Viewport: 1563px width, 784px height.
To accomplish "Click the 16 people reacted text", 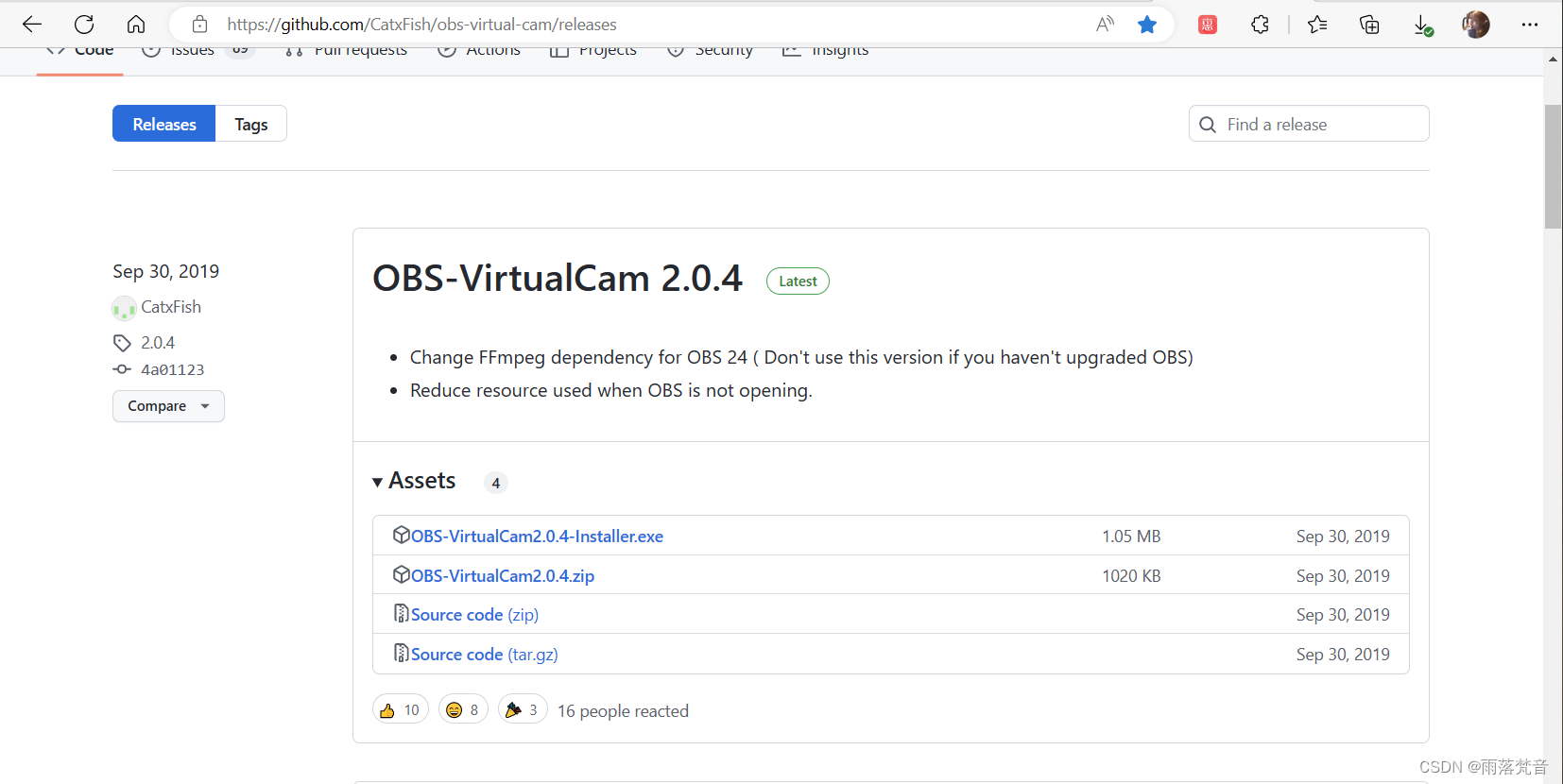I will [623, 711].
